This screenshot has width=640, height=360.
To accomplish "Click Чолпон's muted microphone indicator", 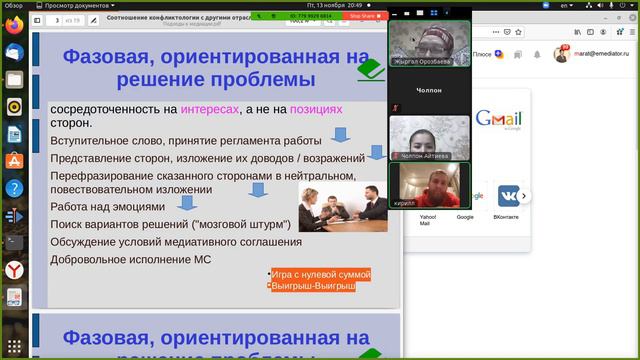I will (x=395, y=108).
